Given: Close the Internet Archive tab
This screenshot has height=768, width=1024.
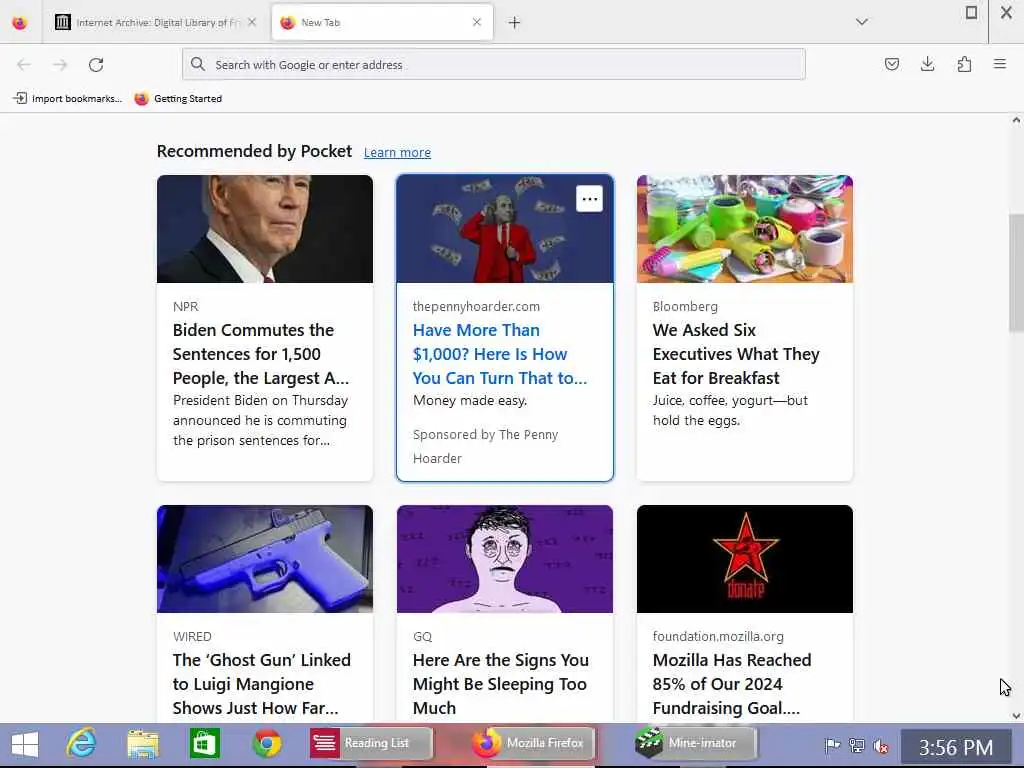Looking at the screenshot, I should pos(252,22).
